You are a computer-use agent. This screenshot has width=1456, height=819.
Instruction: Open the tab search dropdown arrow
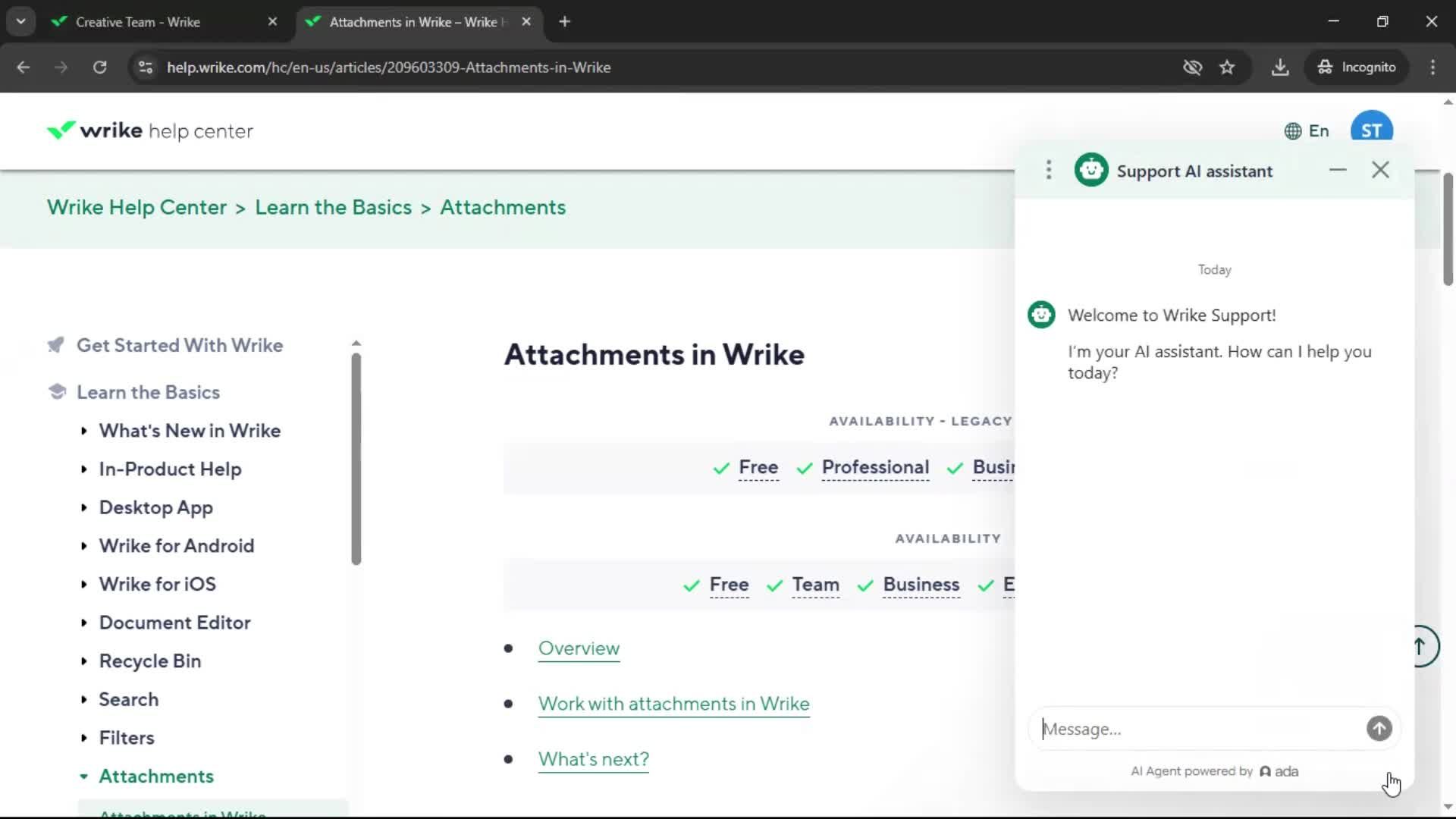coord(20,22)
